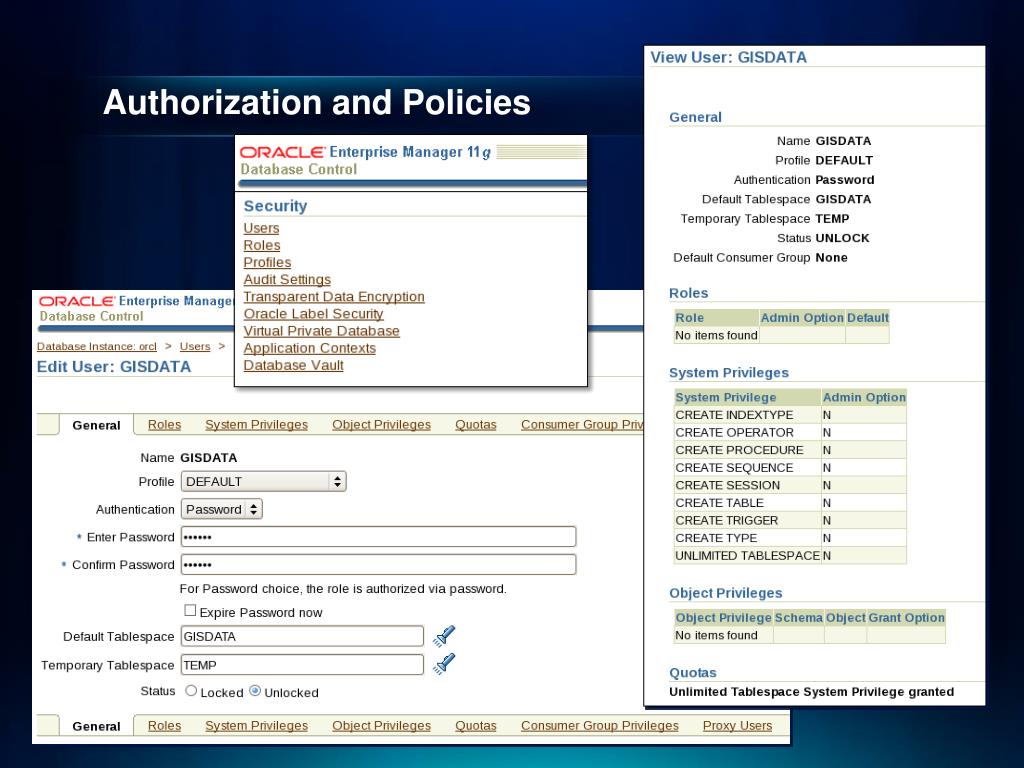Click the CREATE INDEXTYPE privilege row
Image resolution: width=1024 pixels, height=768 pixels.
(x=790, y=415)
